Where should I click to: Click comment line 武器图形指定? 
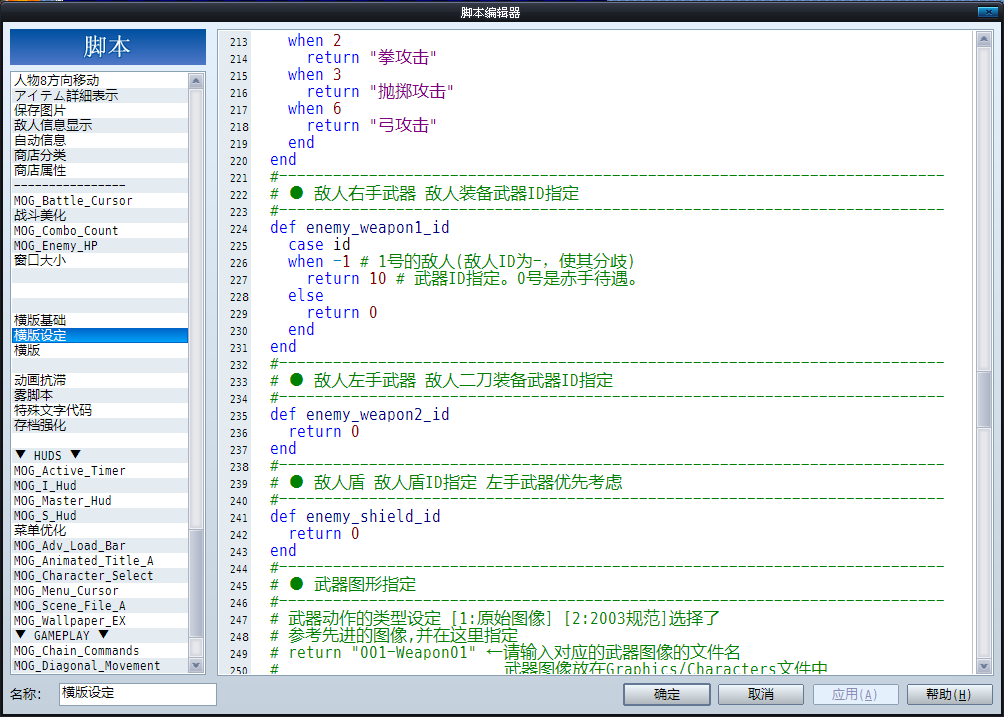343,584
